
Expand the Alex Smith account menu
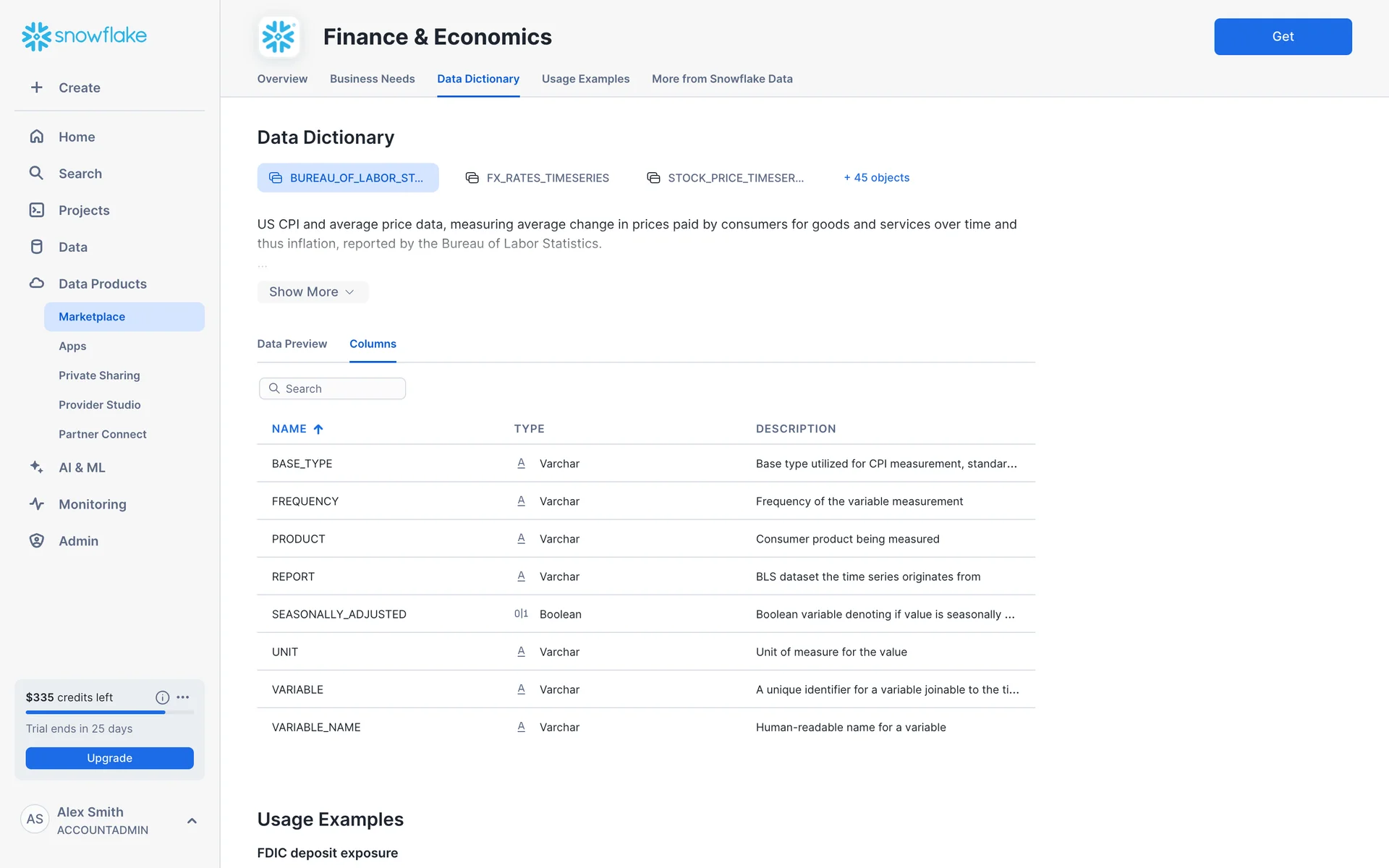click(192, 820)
